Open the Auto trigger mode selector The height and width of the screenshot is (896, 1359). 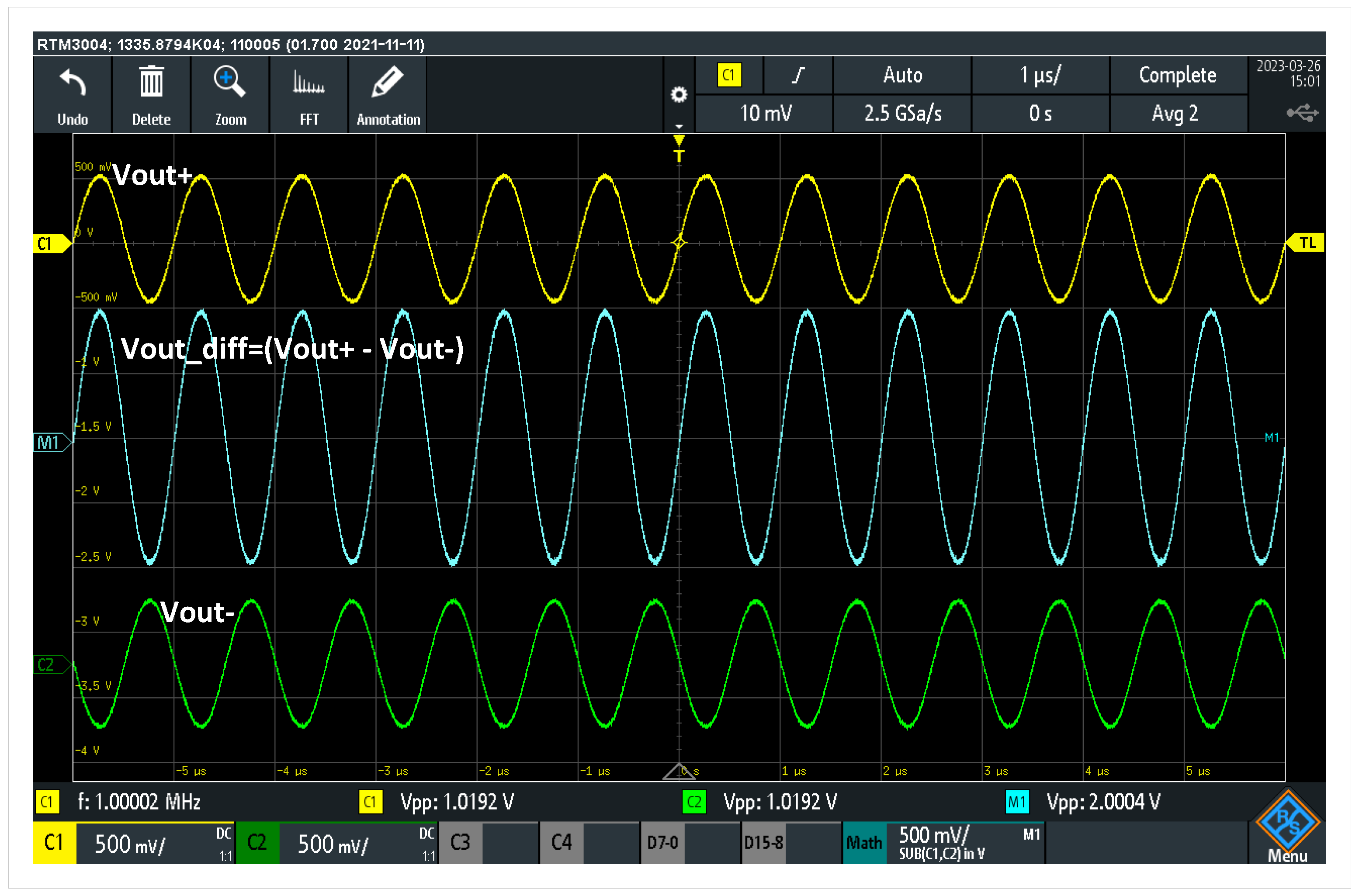pos(902,76)
